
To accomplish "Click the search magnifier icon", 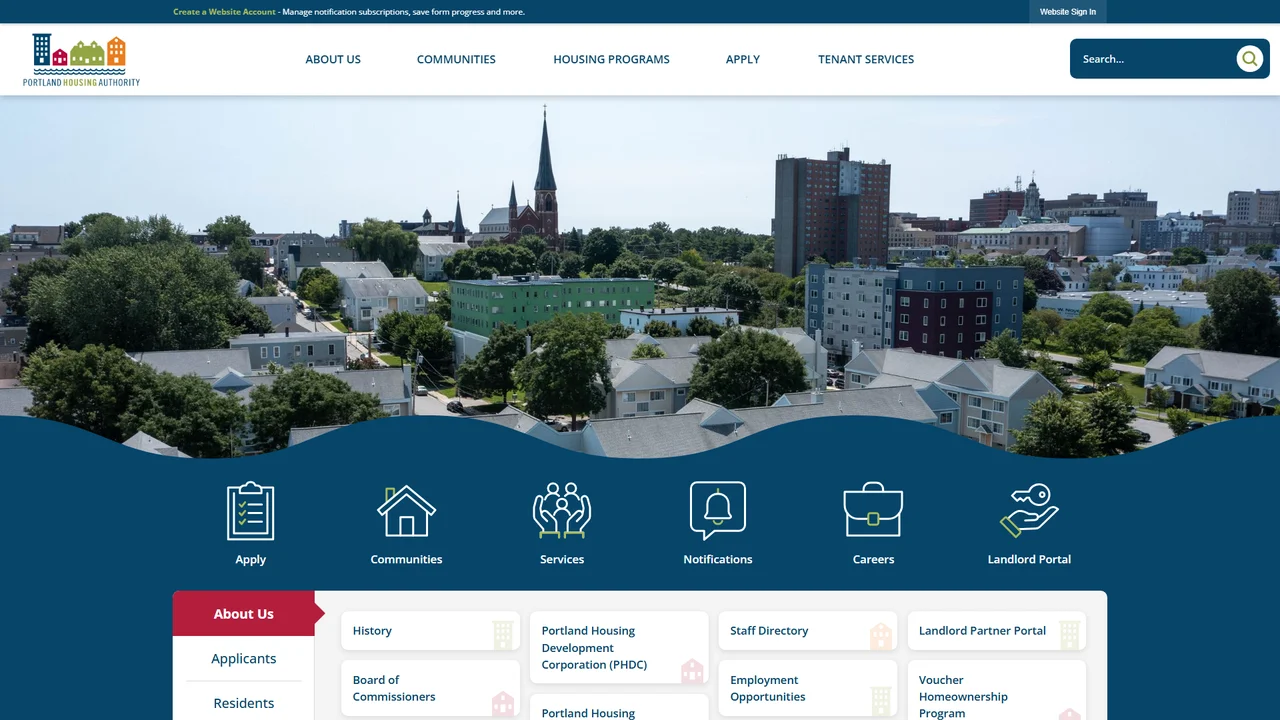I will point(1249,59).
